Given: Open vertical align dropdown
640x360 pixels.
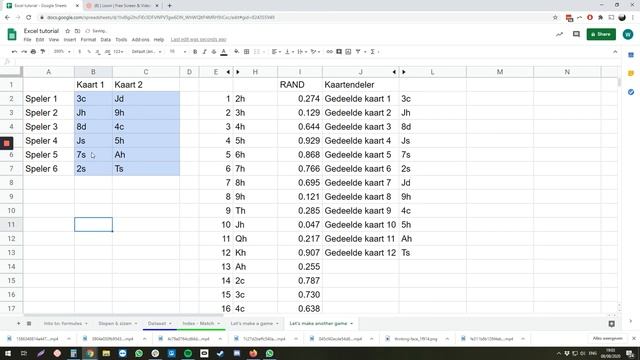Looking at the screenshot, I should [x=289, y=52].
